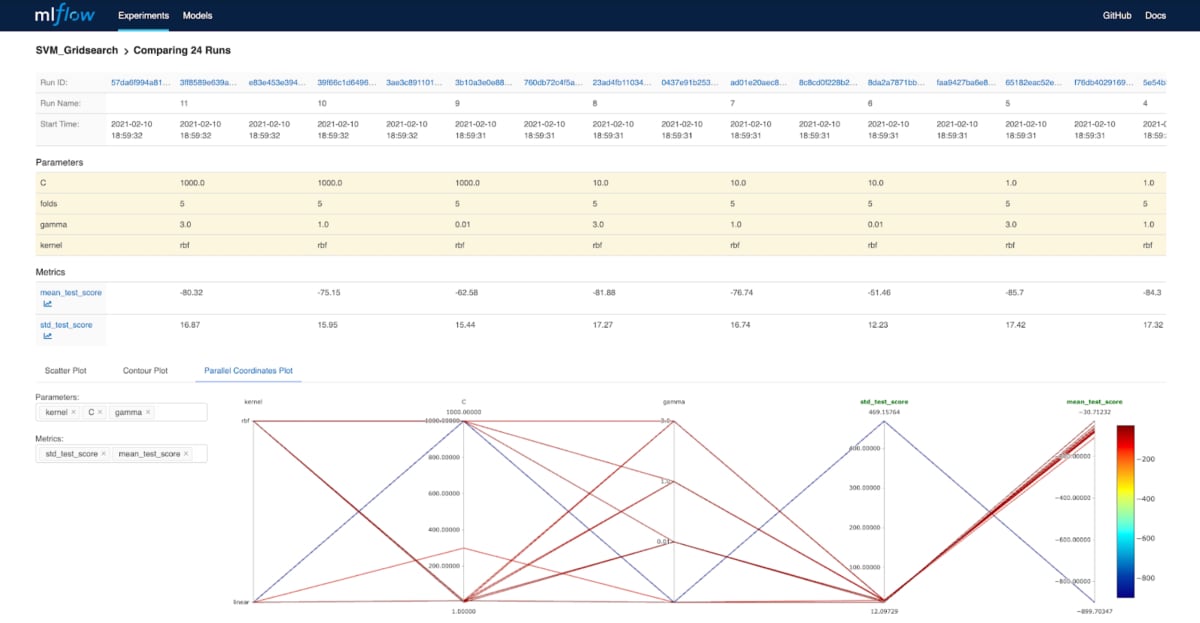The height and width of the screenshot is (623, 1200).
Task: Remove the std_test_score metric tag
Action: coord(103,454)
